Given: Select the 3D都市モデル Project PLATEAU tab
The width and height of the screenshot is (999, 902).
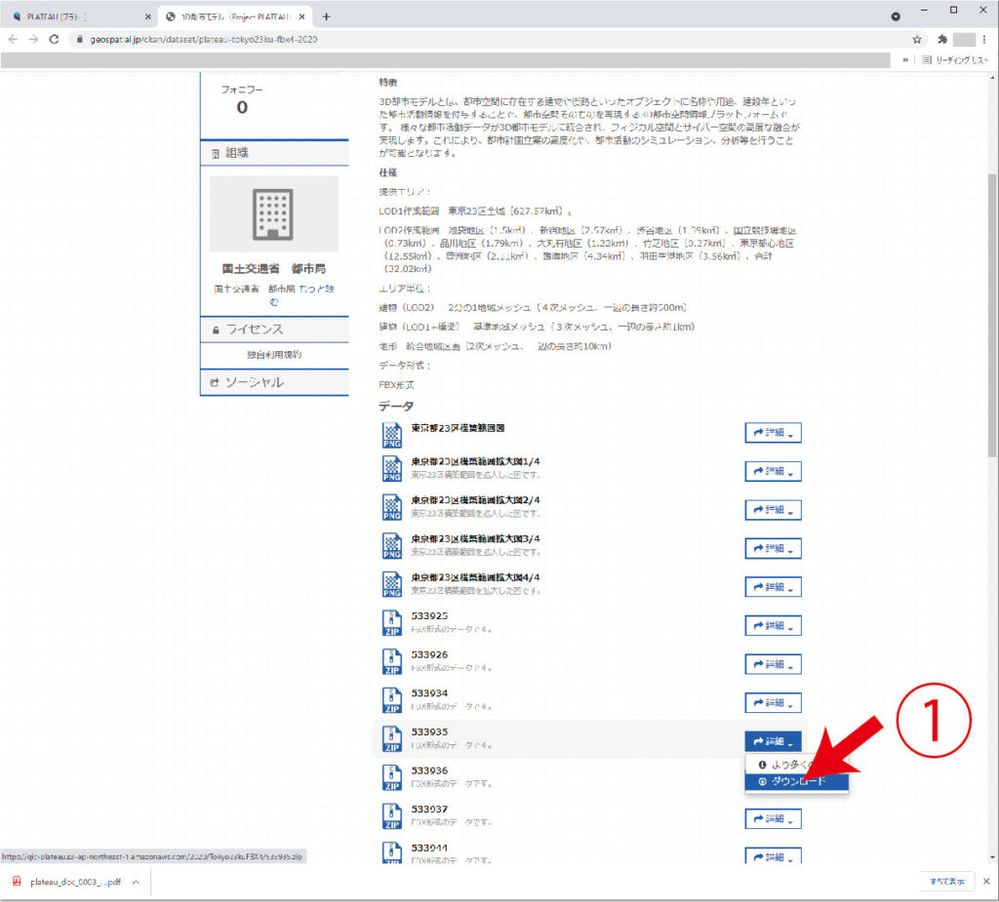Looking at the screenshot, I should coord(234,17).
